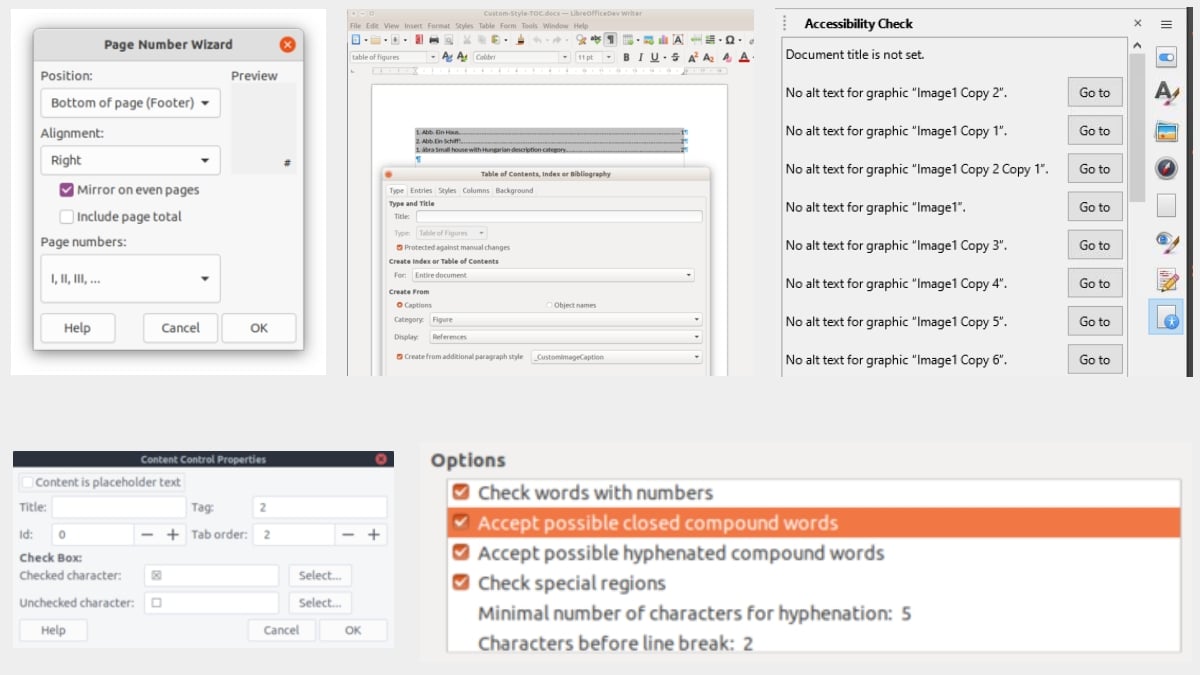
Task: Uncheck Mirror on even pages
Action: (67, 190)
